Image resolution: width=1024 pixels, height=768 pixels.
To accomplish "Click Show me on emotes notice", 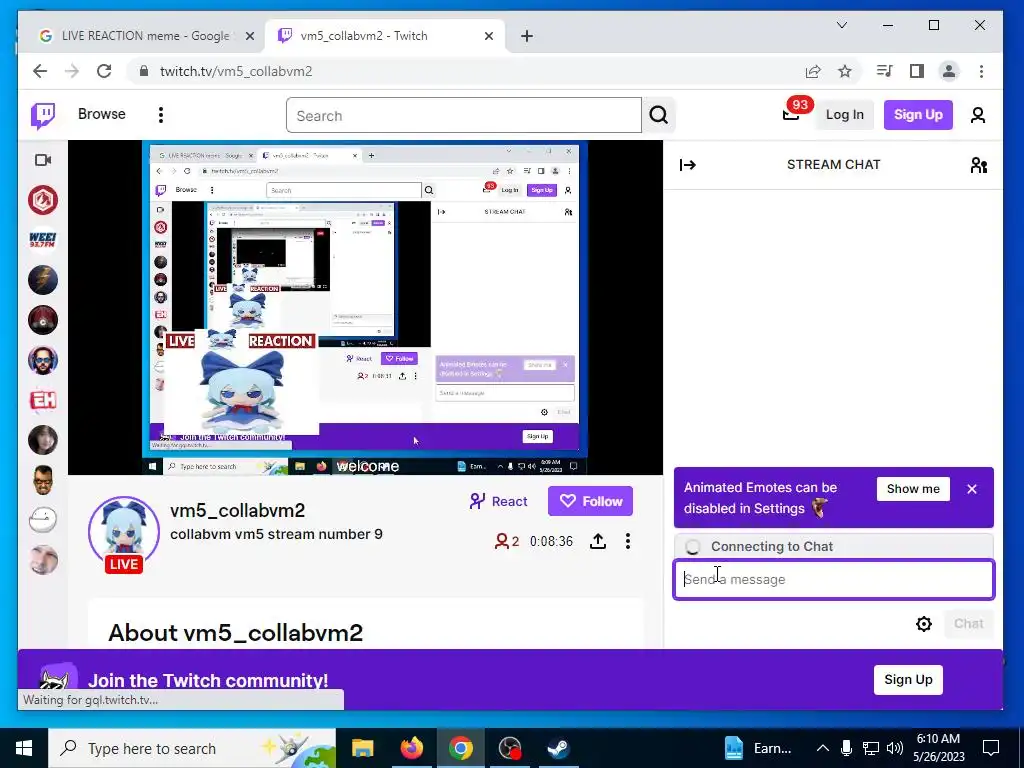I will 913,489.
